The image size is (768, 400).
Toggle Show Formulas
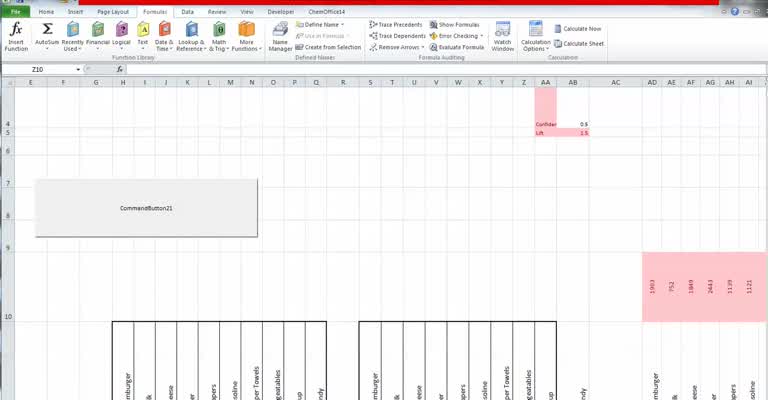click(455, 24)
